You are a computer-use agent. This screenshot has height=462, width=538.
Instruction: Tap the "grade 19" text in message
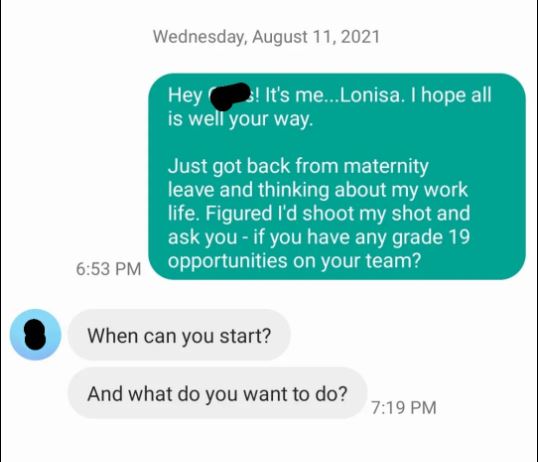431,237
